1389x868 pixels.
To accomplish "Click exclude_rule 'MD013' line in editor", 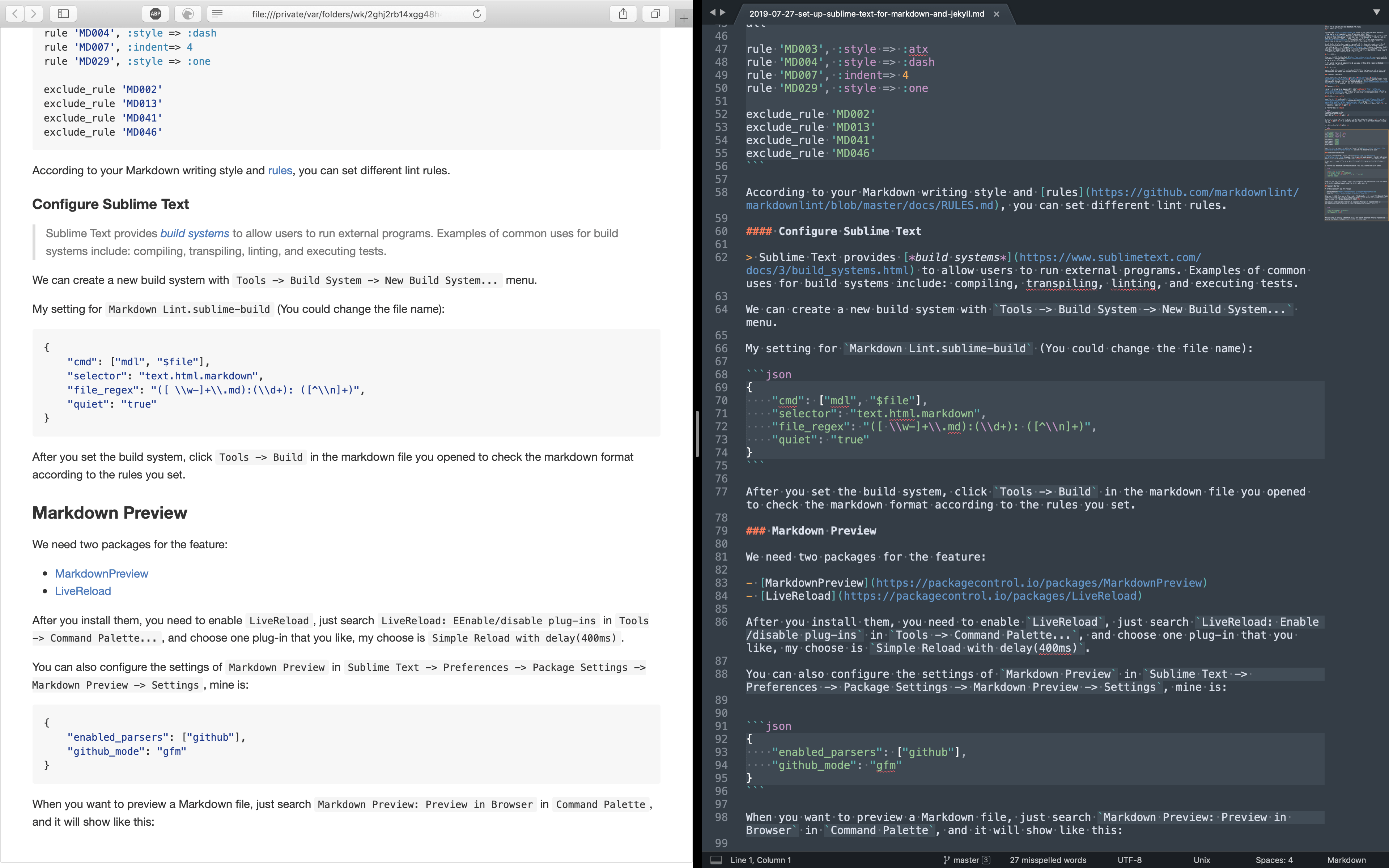I will pos(811,127).
